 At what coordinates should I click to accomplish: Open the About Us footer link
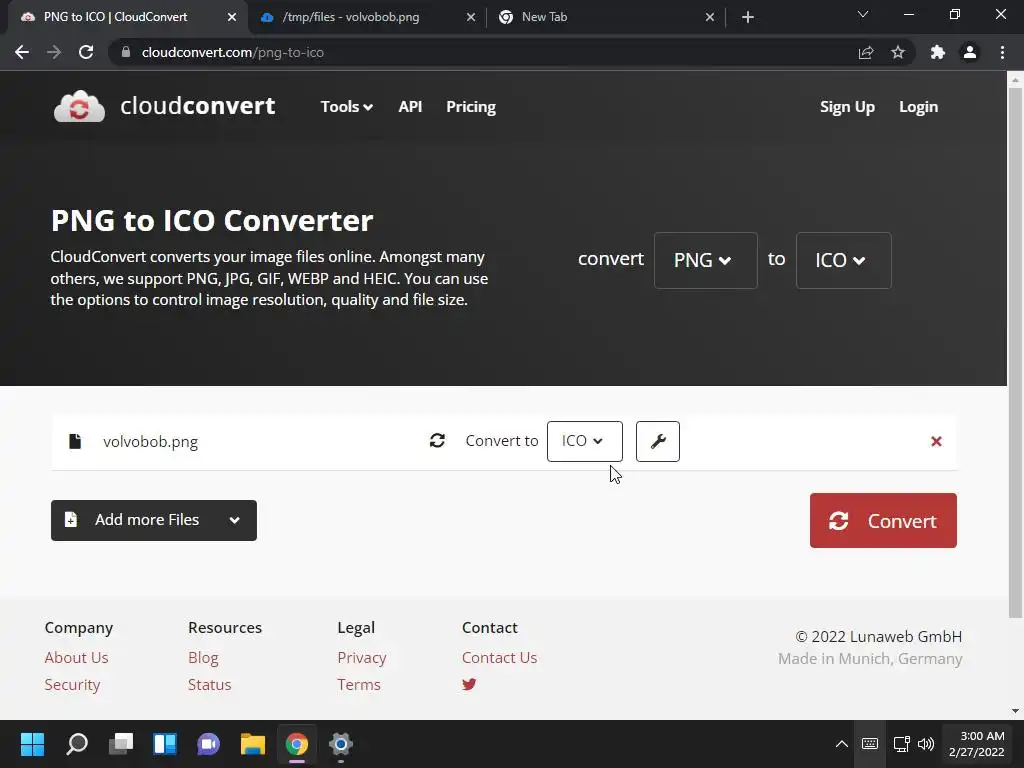click(x=76, y=658)
